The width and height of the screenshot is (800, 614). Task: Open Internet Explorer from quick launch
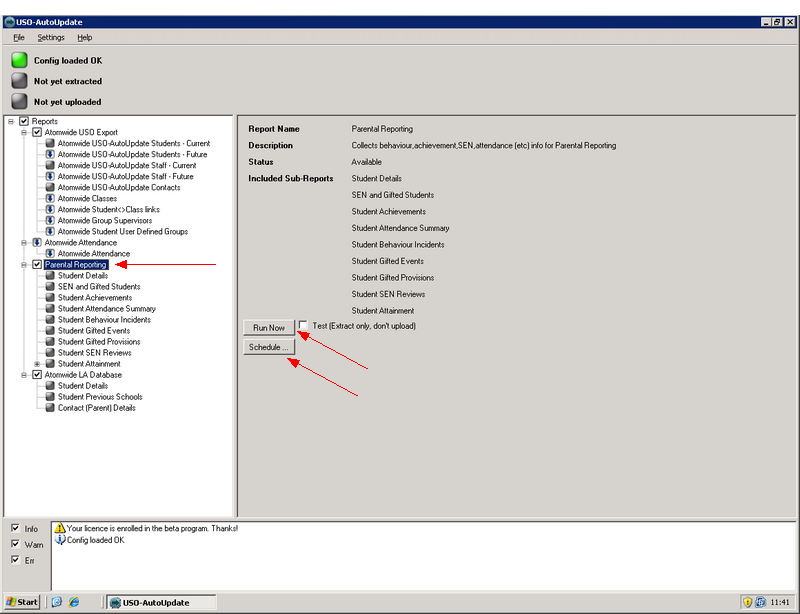click(74, 602)
